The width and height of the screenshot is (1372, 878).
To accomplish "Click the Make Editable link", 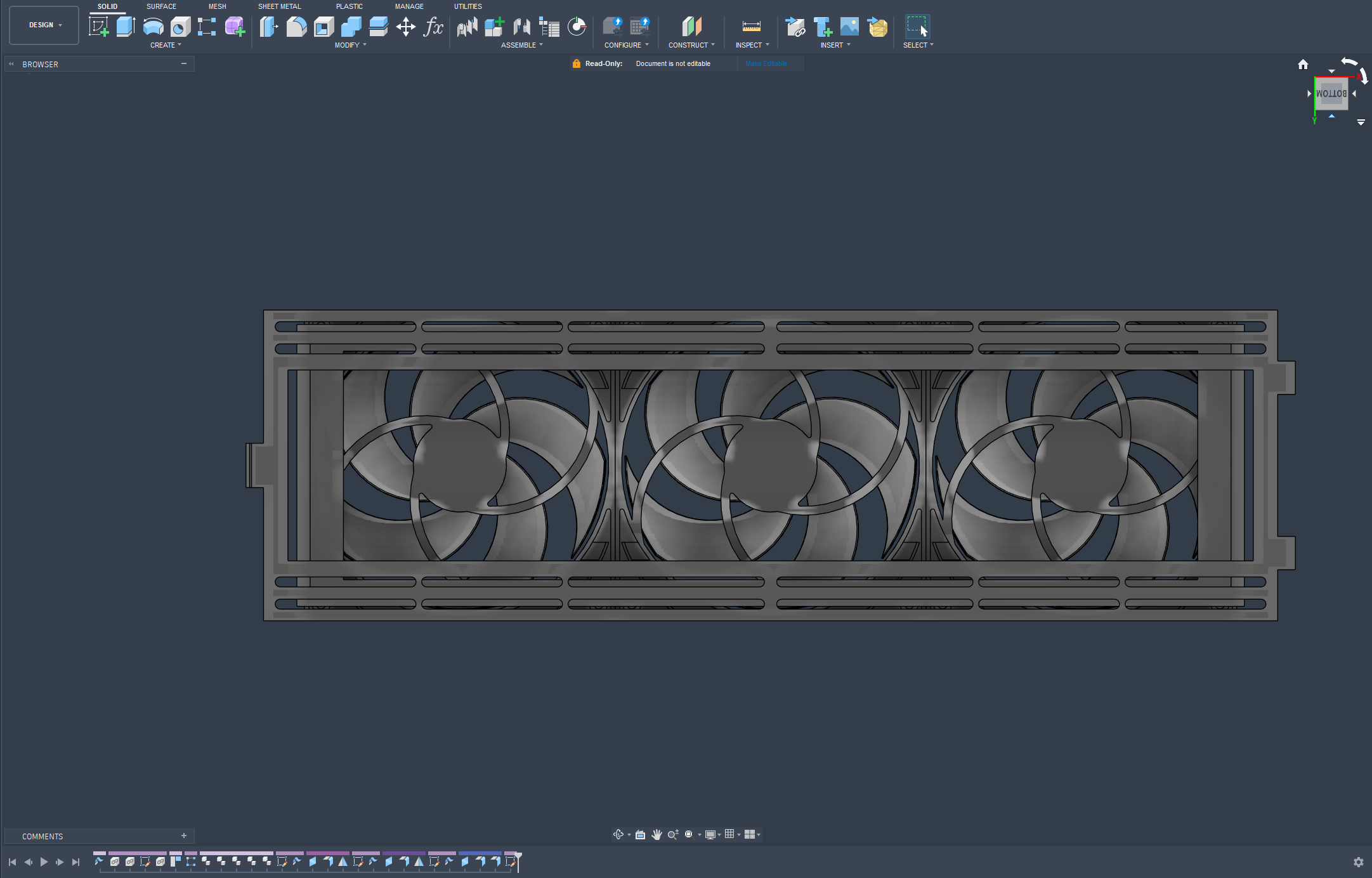I will pos(766,63).
